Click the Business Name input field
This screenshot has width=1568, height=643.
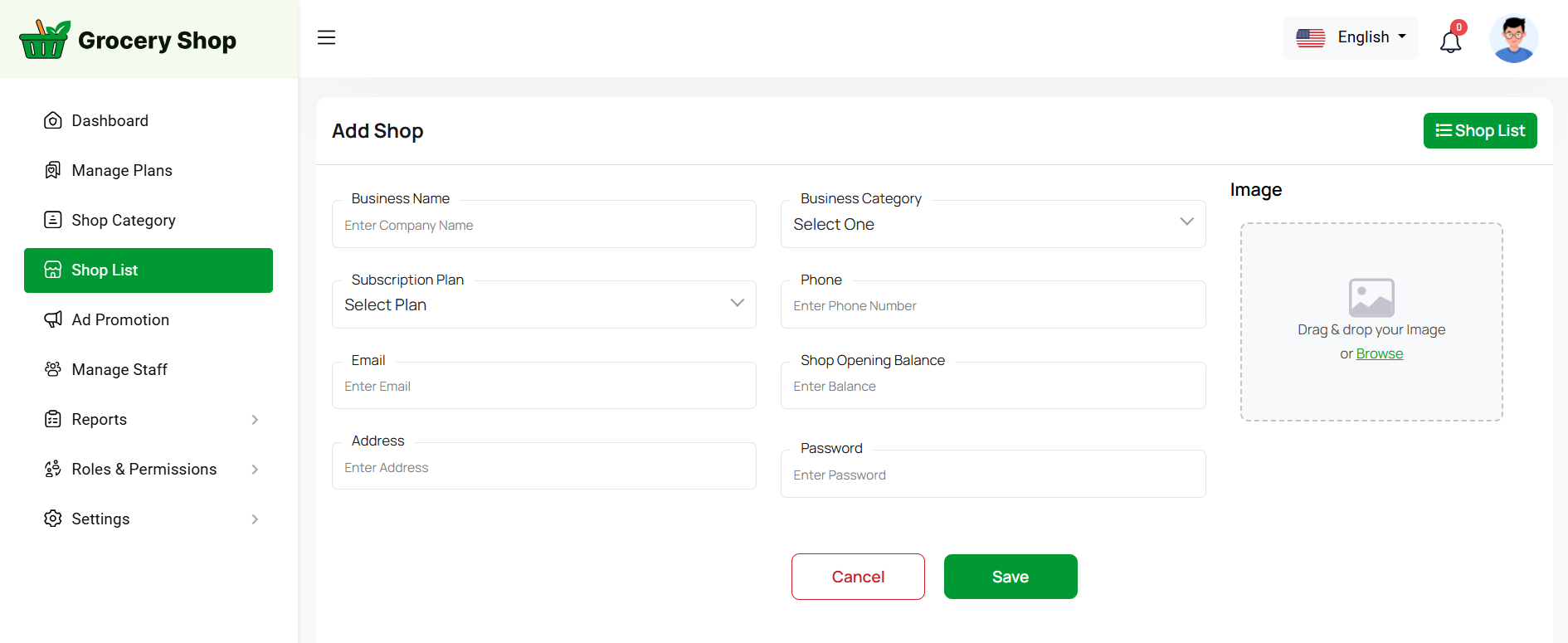[x=543, y=225]
